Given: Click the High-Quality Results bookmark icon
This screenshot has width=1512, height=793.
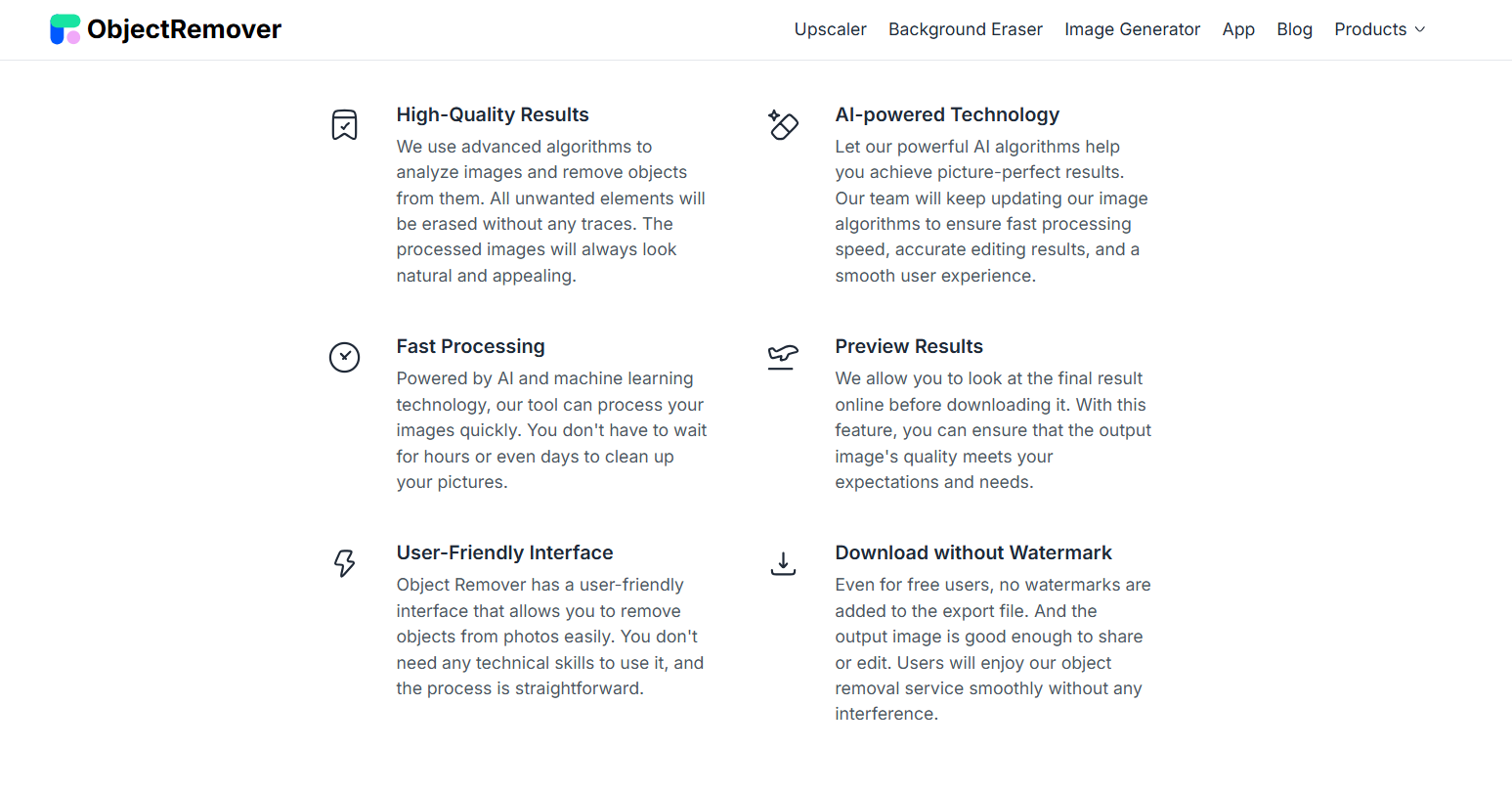Looking at the screenshot, I should [344, 125].
